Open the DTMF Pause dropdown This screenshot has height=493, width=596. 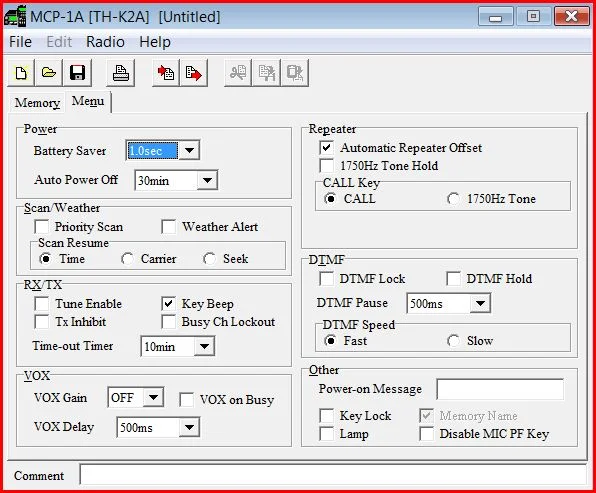tap(480, 303)
